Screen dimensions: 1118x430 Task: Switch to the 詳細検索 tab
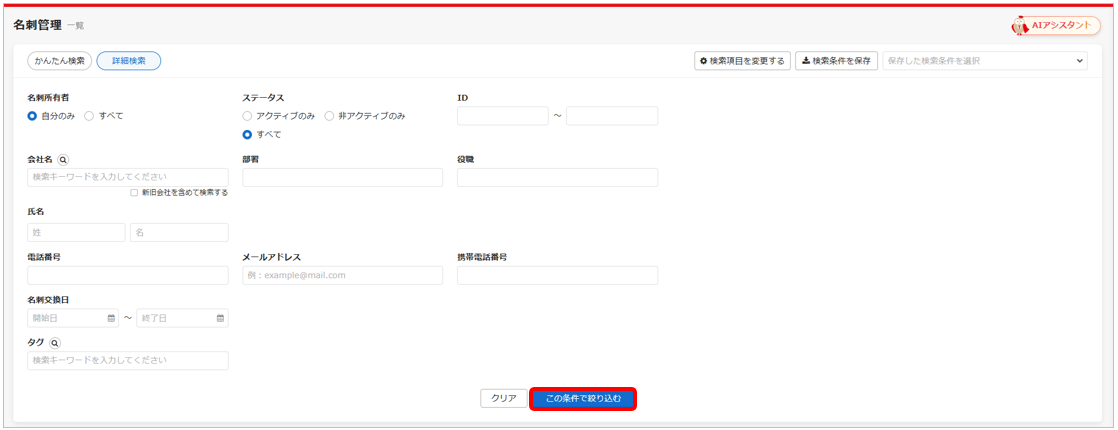point(128,61)
